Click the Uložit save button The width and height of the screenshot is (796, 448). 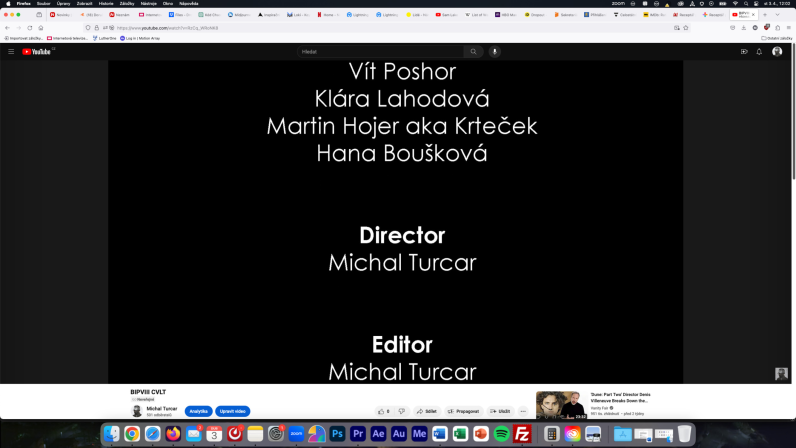[x=500, y=411]
